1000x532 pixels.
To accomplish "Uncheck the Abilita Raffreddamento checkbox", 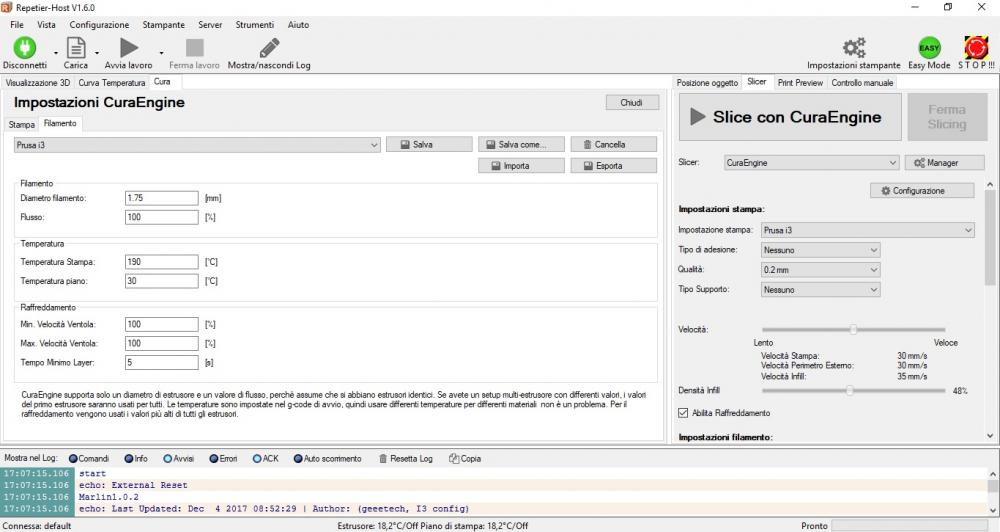I will 684,412.
